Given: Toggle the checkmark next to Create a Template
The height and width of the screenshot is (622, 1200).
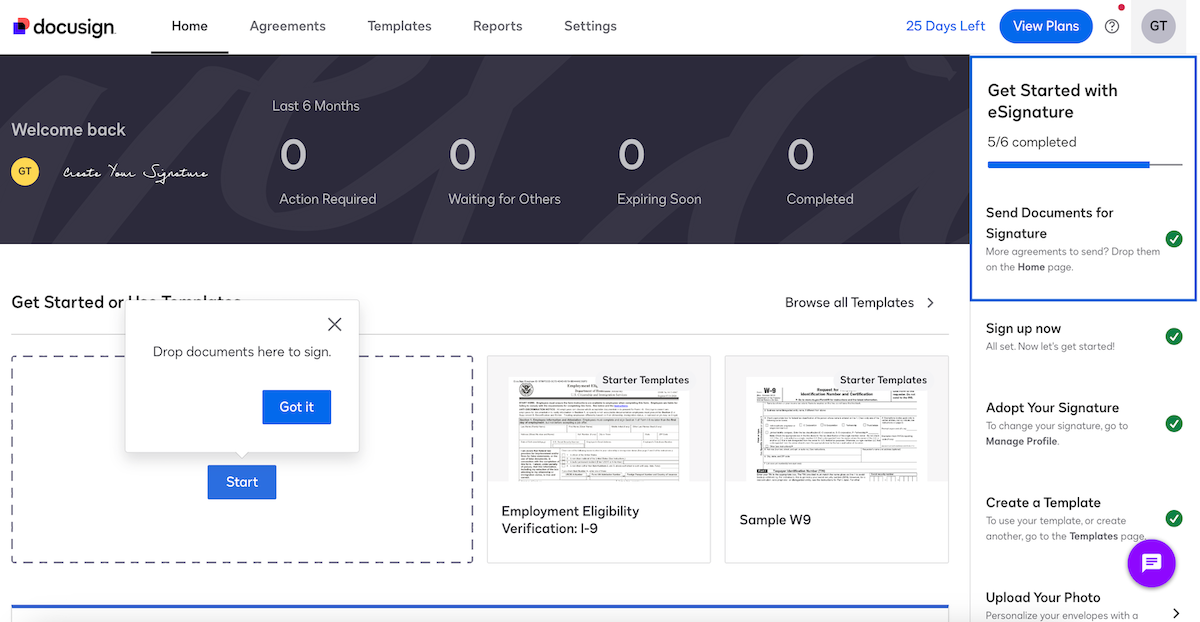Looking at the screenshot, I should point(1174,518).
